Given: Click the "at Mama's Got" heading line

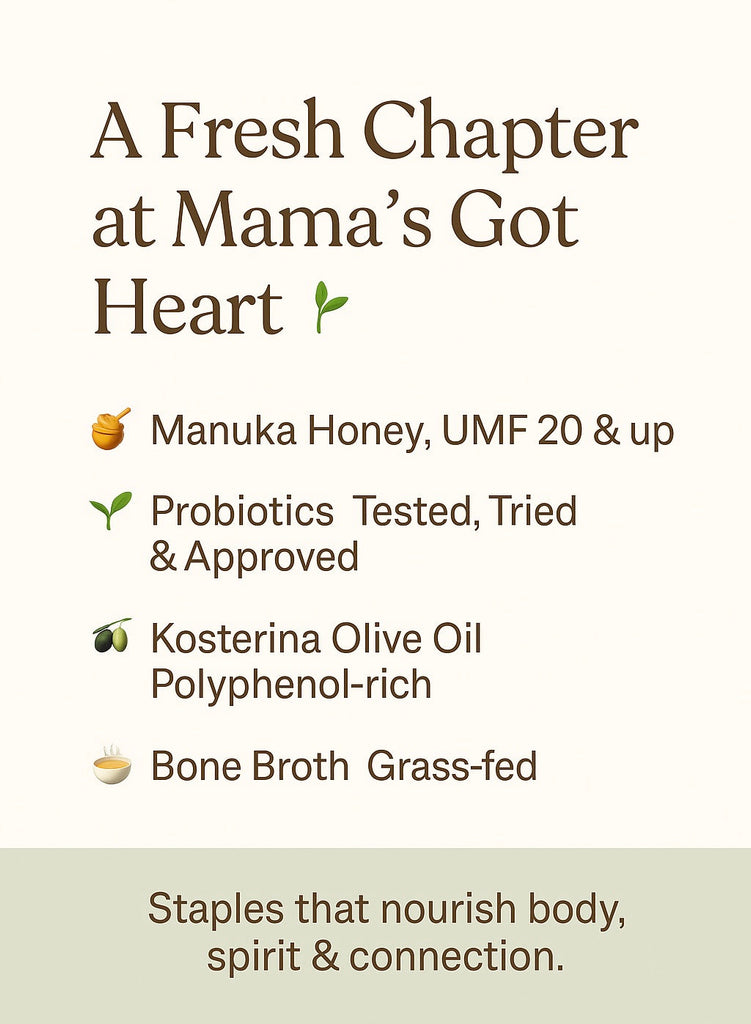Looking at the screenshot, I should [x=335, y=222].
